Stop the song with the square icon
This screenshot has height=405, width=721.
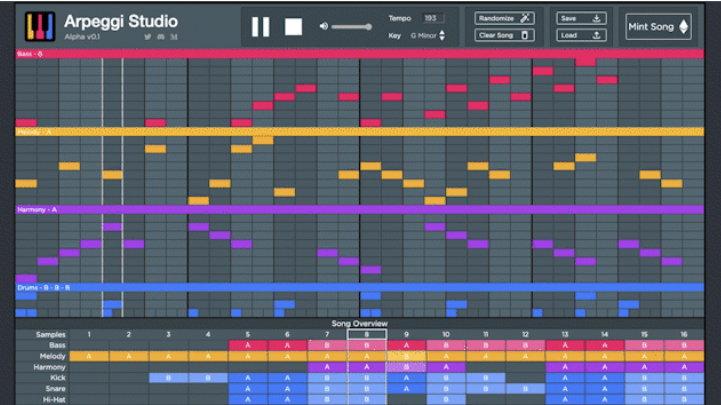(293, 27)
